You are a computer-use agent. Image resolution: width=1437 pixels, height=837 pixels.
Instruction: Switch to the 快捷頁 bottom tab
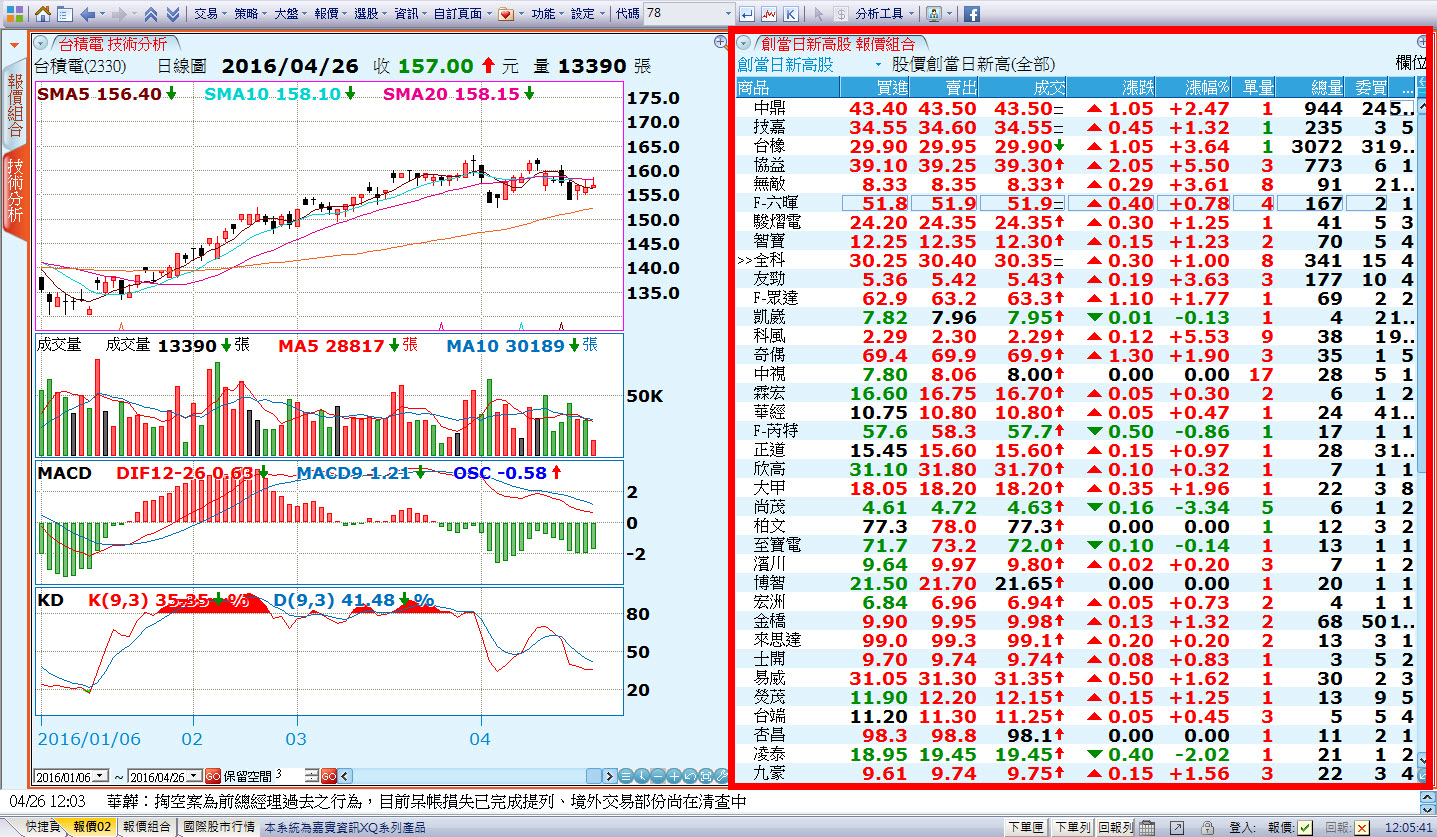point(41,827)
